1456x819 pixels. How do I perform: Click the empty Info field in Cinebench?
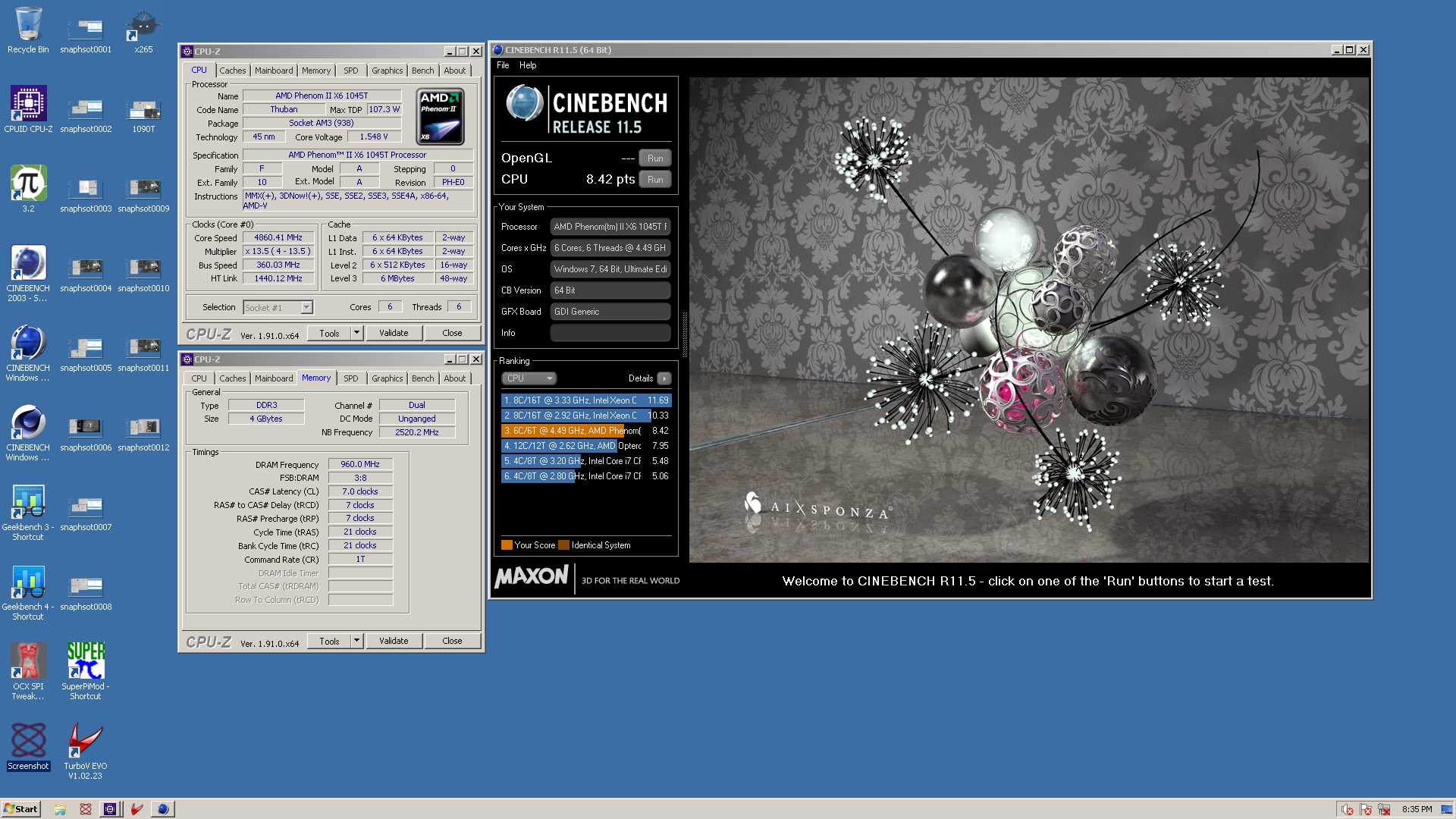pos(610,333)
